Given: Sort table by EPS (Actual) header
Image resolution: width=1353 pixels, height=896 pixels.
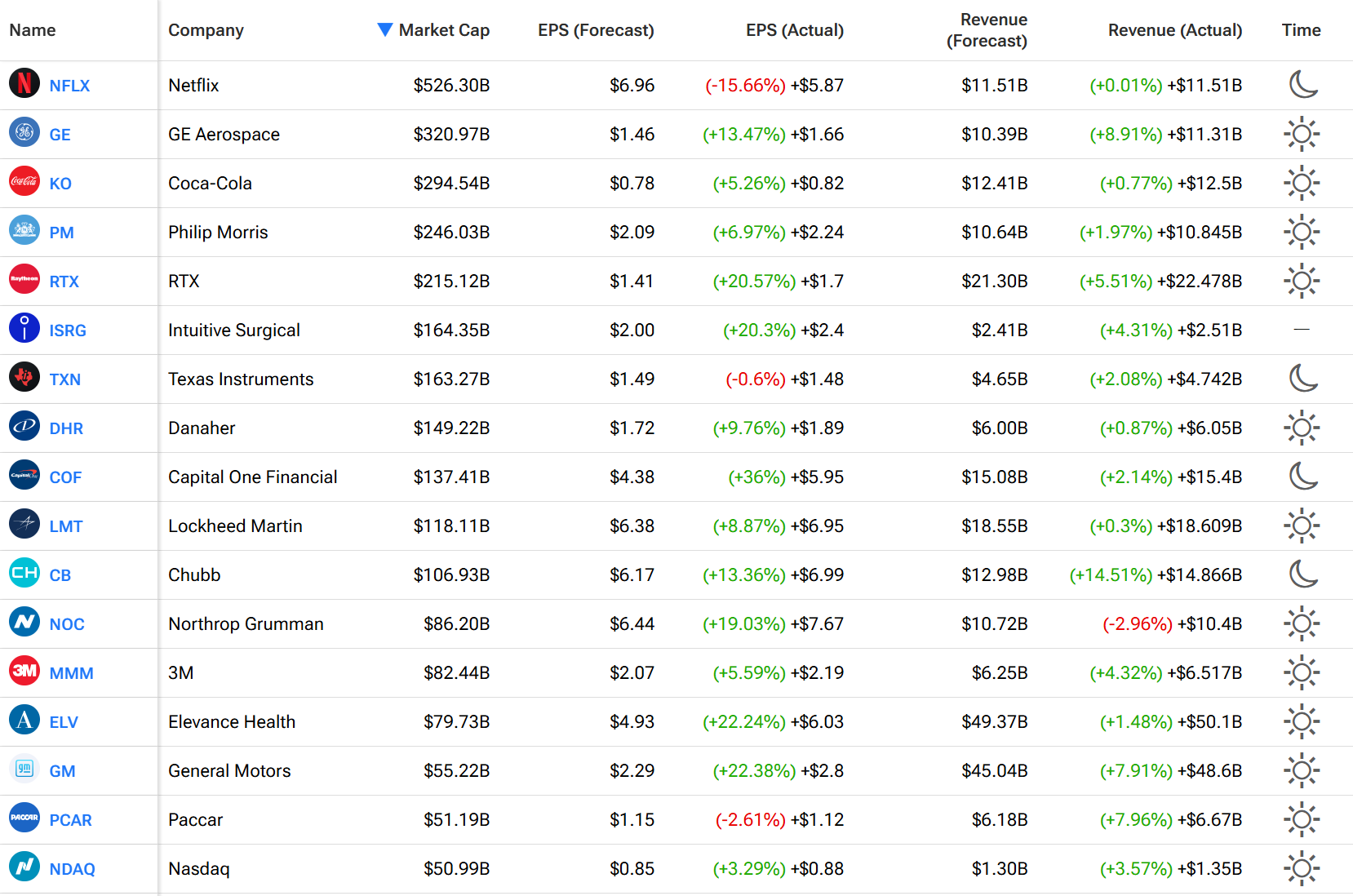Looking at the screenshot, I should pos(795,30).
